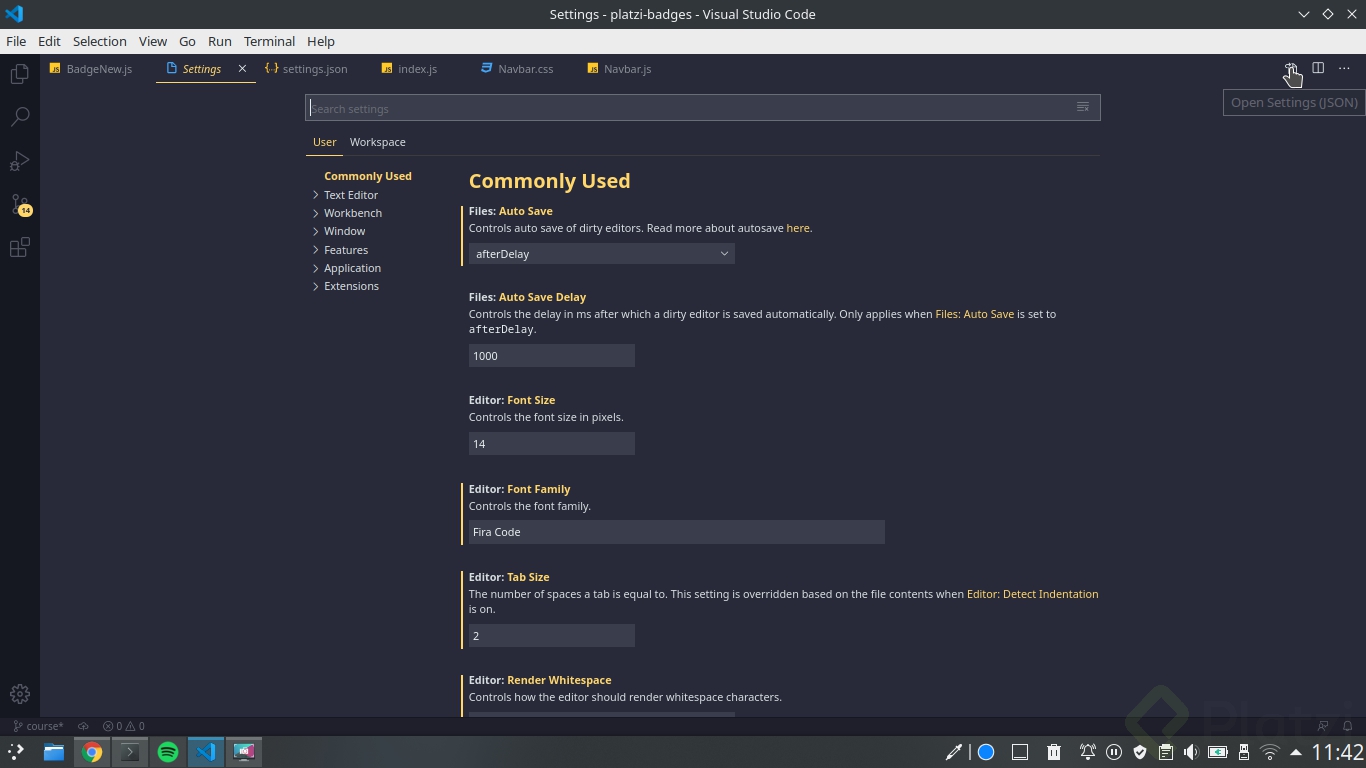Open the Search view in the activity bar
This screenshot has height=768, width=1366.
19,117
